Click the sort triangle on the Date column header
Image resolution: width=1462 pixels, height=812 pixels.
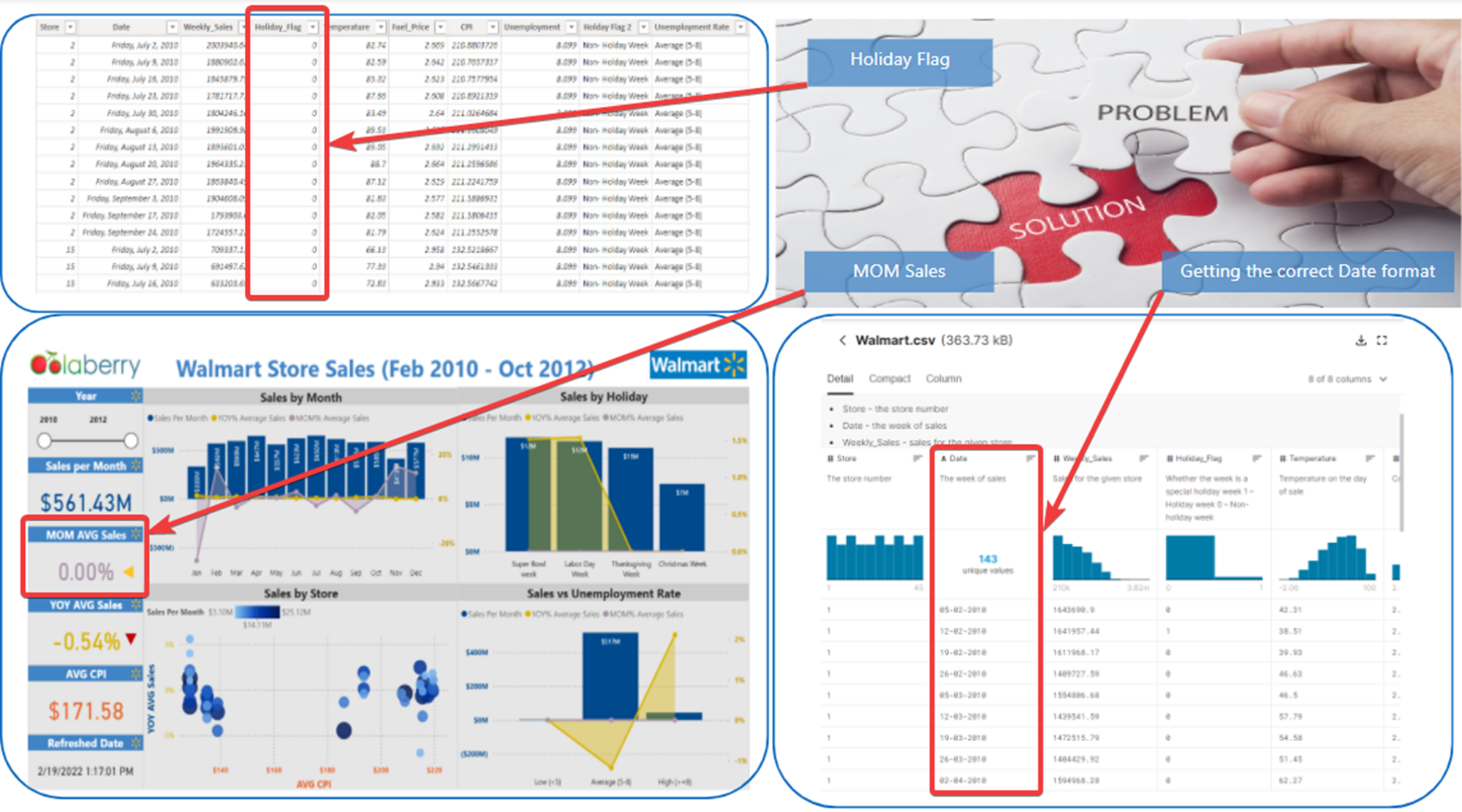point(944,458)
